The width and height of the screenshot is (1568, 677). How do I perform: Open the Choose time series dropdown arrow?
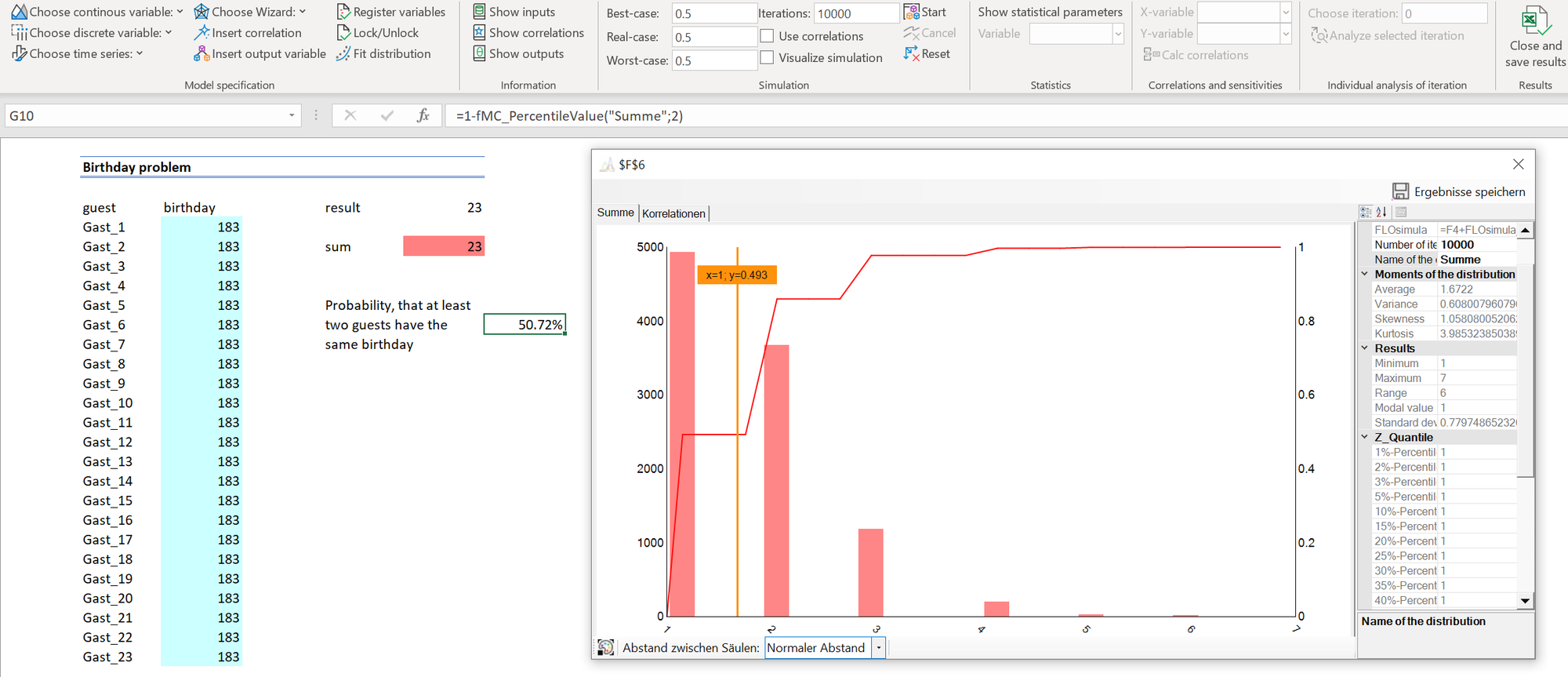click(140, 53)
